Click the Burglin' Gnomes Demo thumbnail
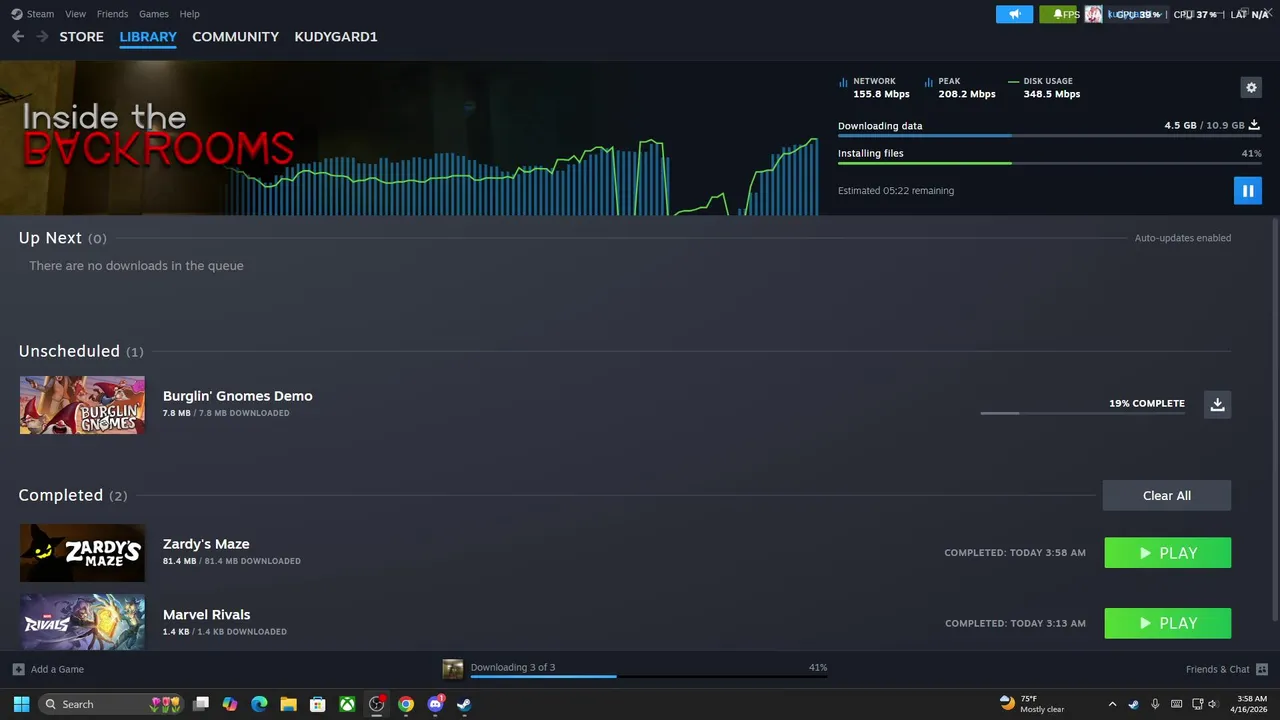Screen dimensions: 1280x720 coord(82,405)
